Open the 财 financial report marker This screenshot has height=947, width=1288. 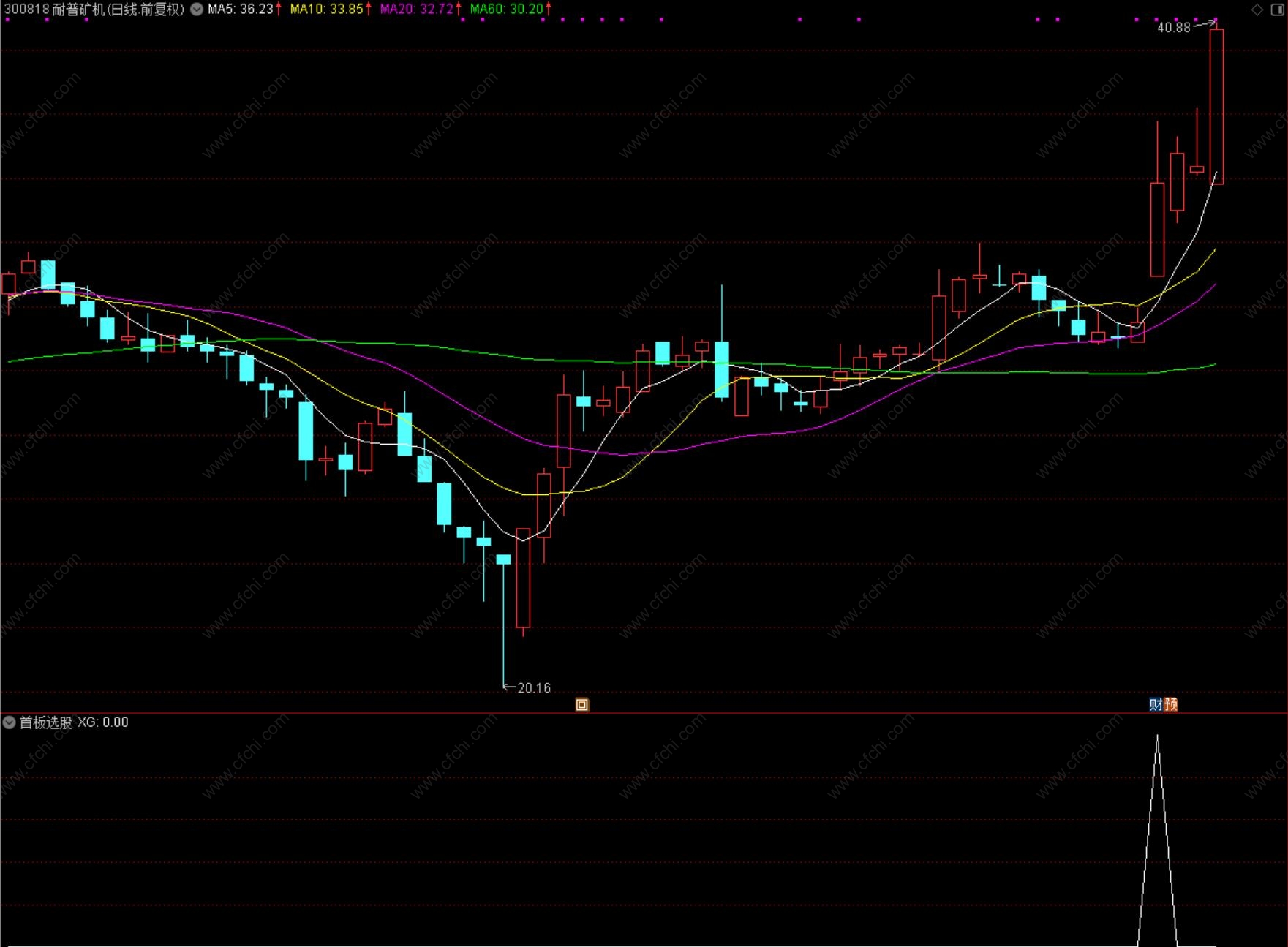click(1156, 704)
